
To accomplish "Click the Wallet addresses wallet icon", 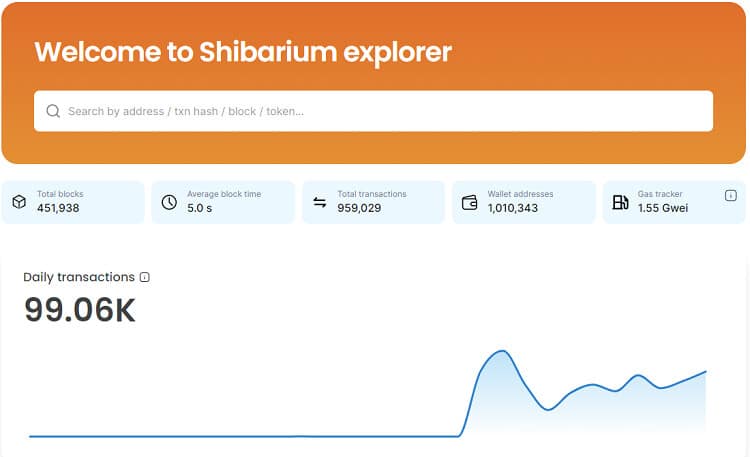I will pyautogui.click(x=470, y=202).
